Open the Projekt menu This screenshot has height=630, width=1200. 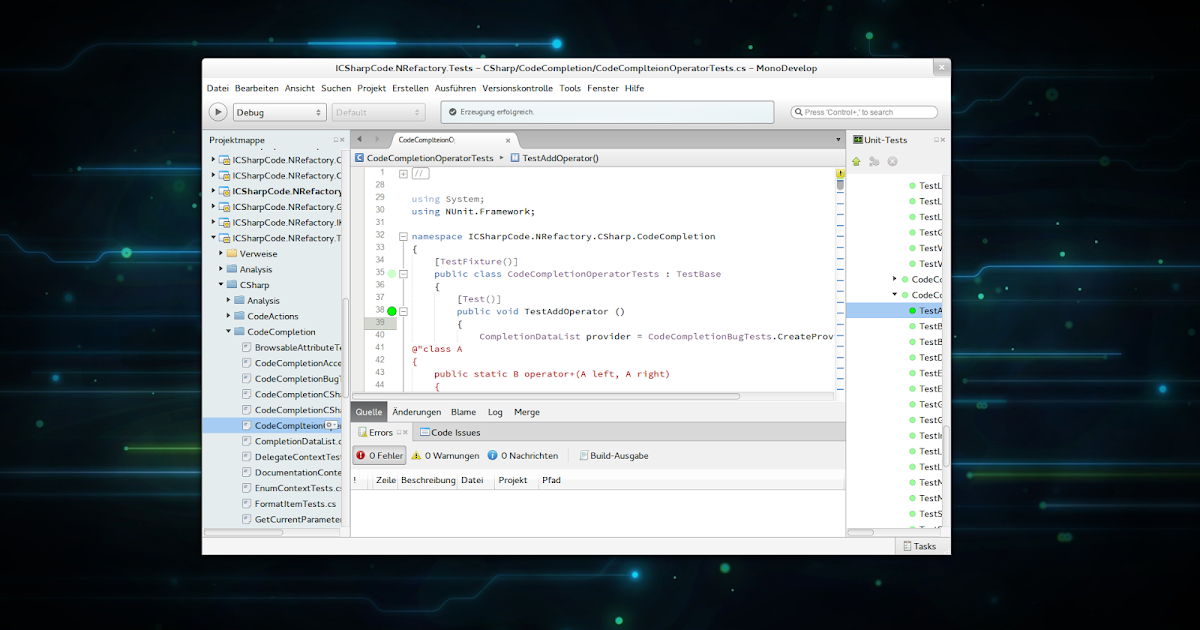click(371, 88)
